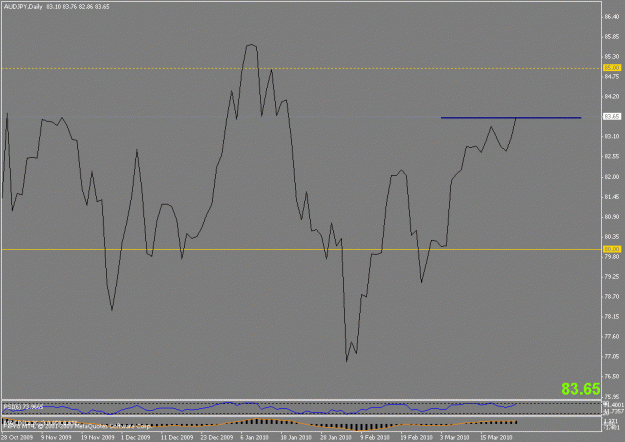Click the 1 Dec 2009 date label
625x442 pixels.
coord(136,437)
